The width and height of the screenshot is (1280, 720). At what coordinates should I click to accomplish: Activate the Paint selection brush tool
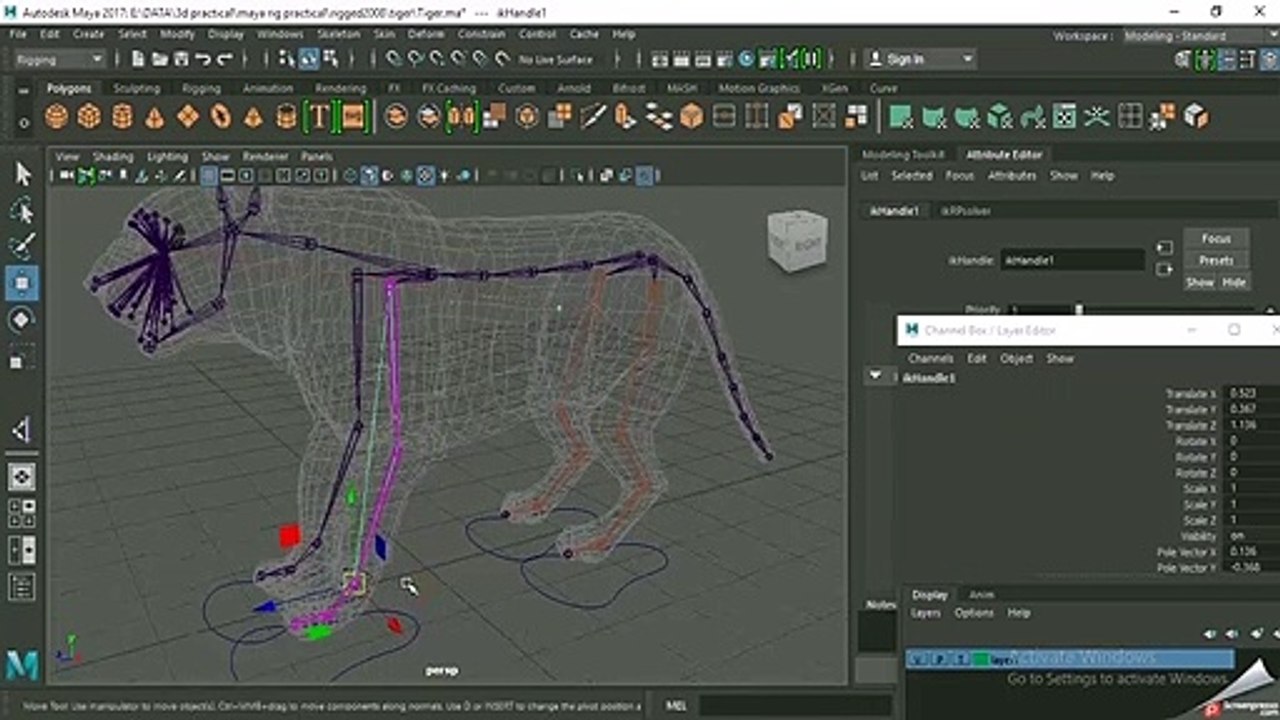pos(22,246)
